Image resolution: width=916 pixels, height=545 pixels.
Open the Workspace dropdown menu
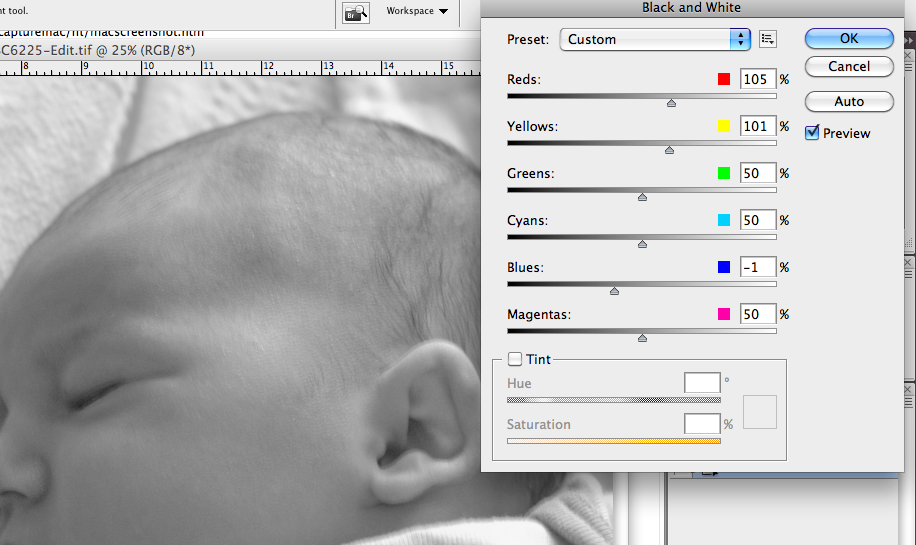click(x=417, y=11)
